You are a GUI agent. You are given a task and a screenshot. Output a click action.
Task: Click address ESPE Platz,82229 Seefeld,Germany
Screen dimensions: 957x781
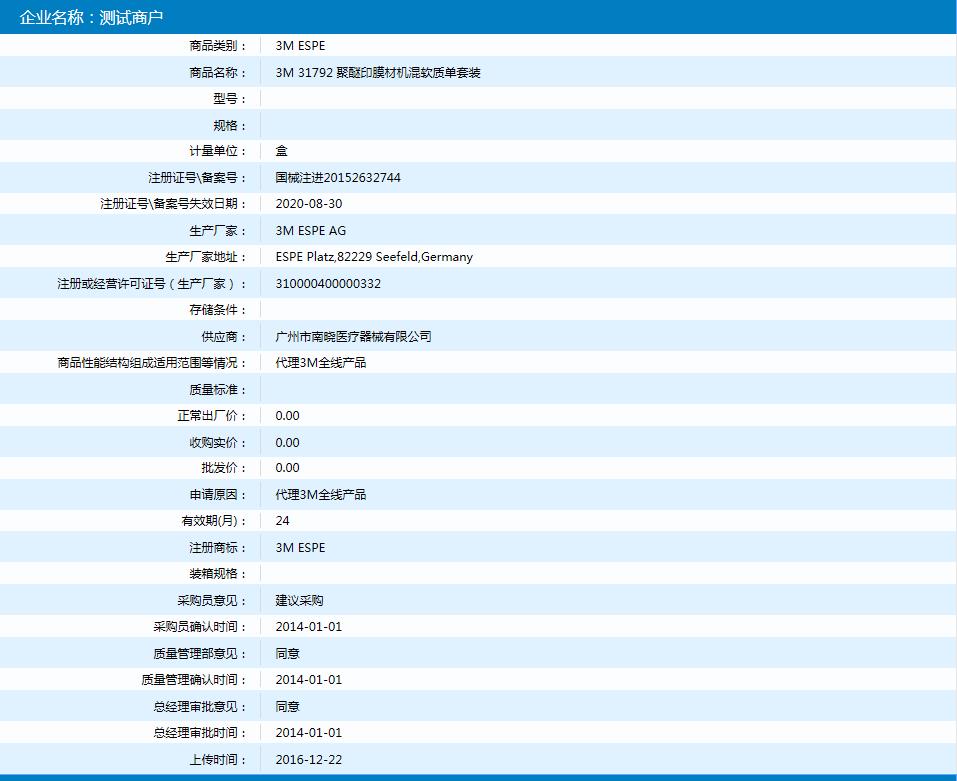(x=374, y=257)
